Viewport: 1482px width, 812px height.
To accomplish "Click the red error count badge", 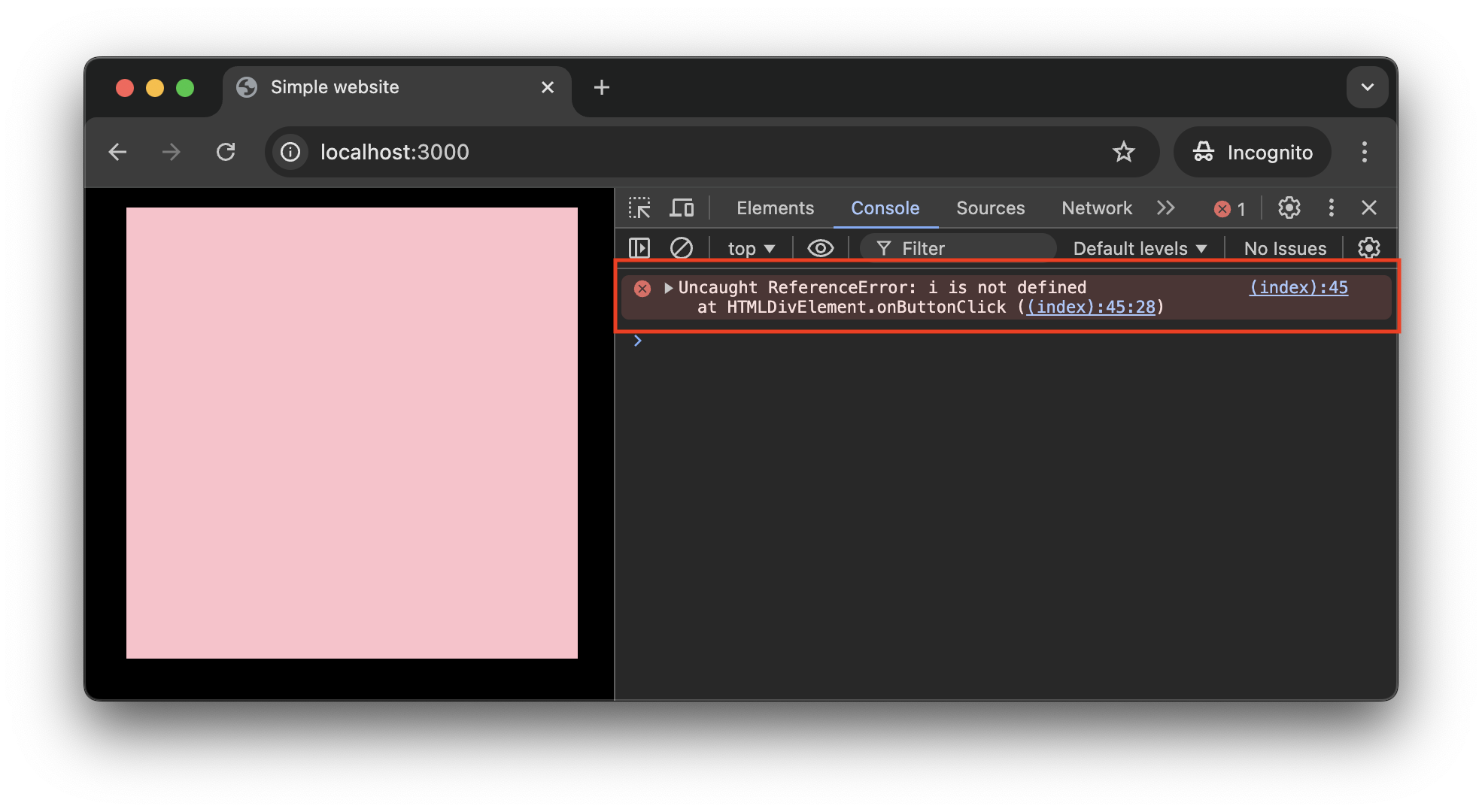I will point(1229,209).
